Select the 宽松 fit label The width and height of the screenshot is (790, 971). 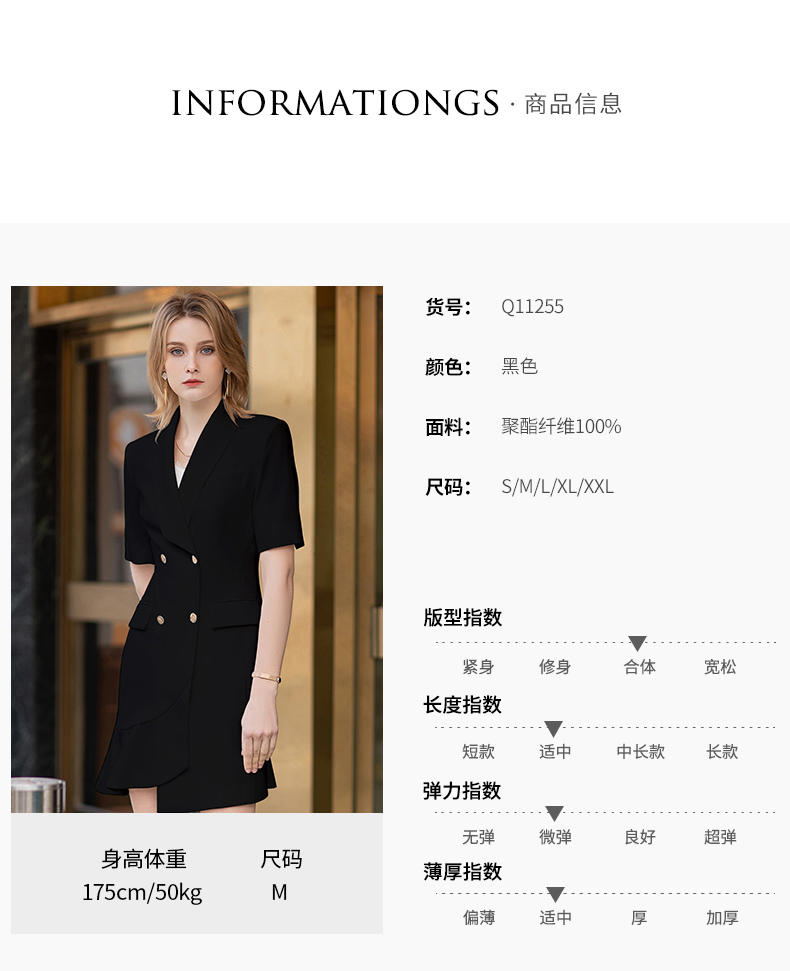click(x=720, y=667)
